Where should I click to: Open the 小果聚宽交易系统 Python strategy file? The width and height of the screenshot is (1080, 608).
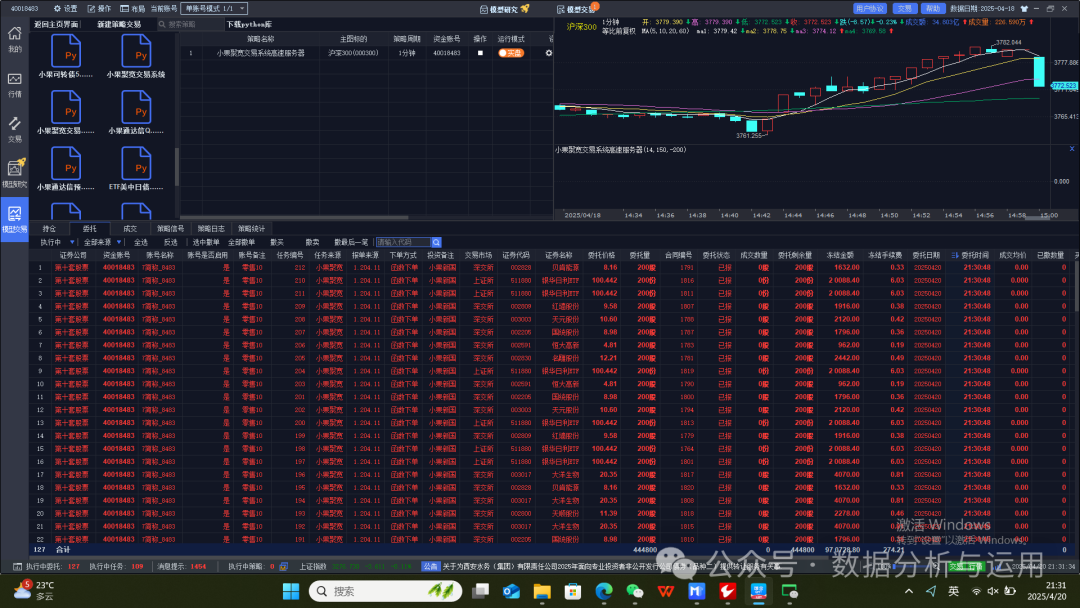coord(136,56)
